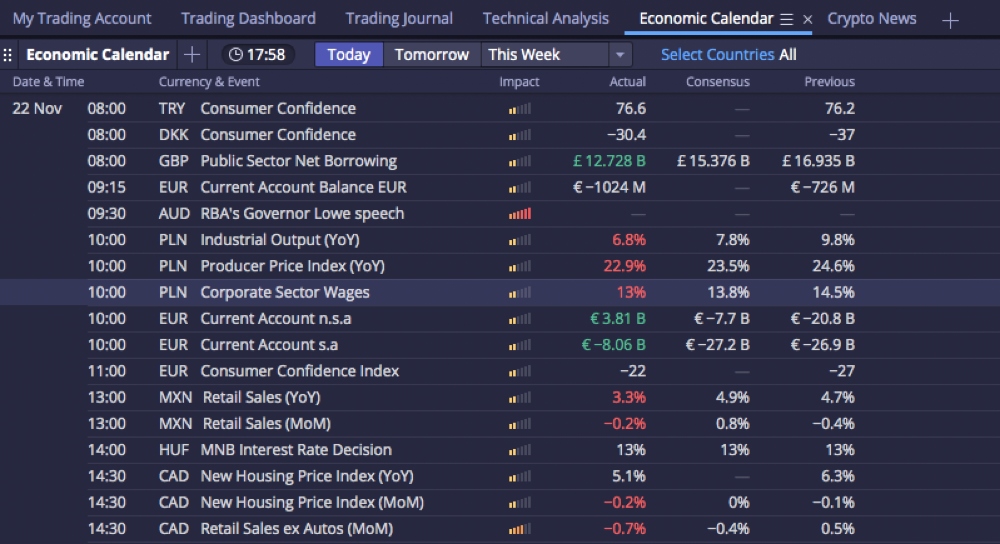Click impact bars for MXN Retail Sales (YoY)

pyautogui.click(x=520, y=398)
